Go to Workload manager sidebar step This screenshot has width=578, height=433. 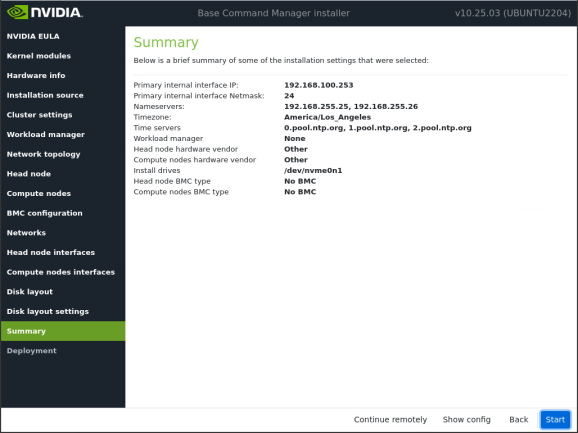46,135
